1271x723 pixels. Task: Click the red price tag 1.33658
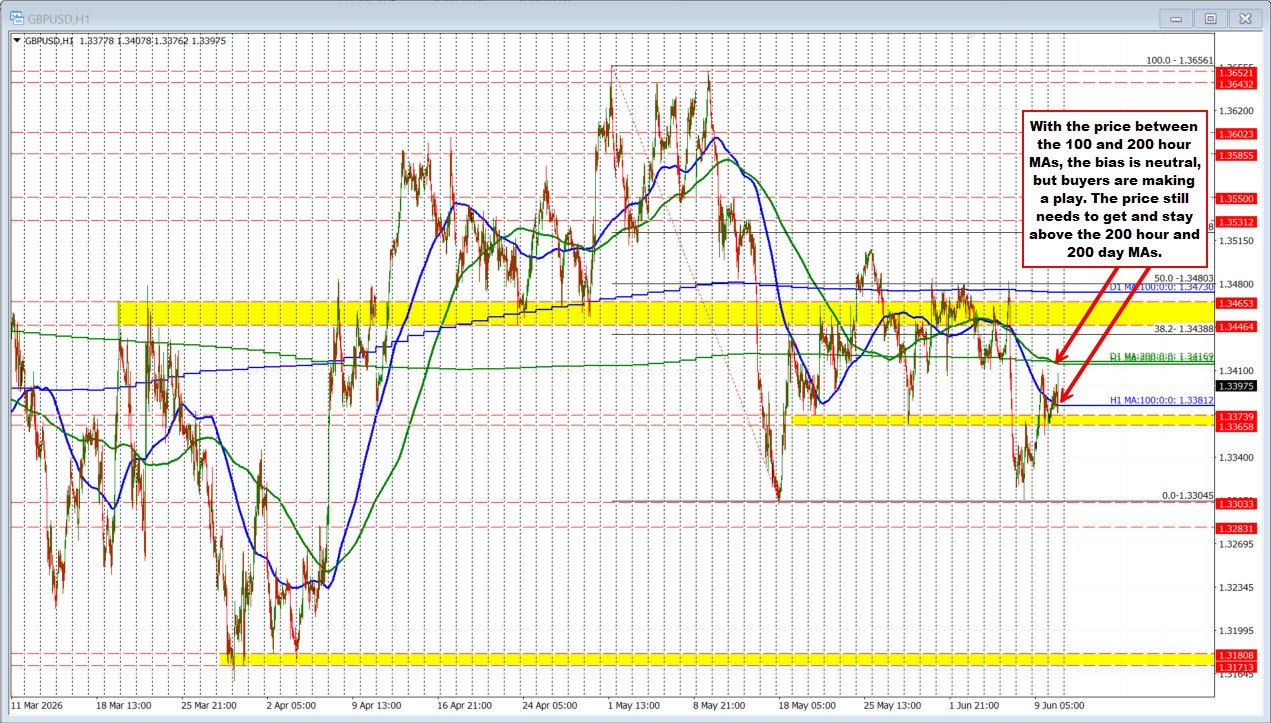coord(1235,426)
